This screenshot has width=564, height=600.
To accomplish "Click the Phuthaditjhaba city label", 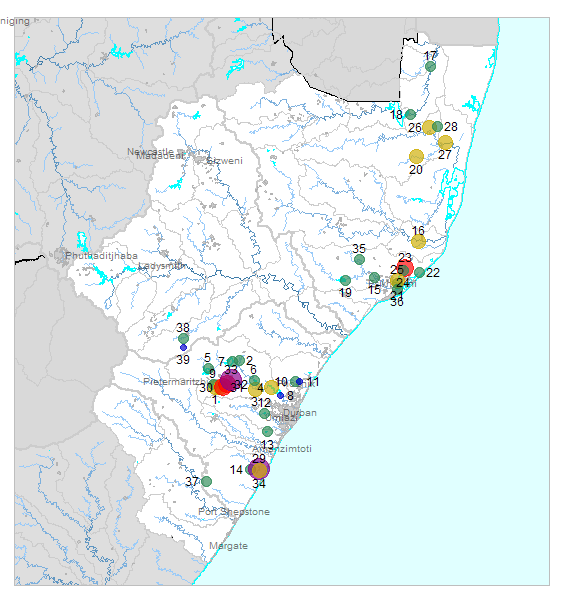I will 101,256.
